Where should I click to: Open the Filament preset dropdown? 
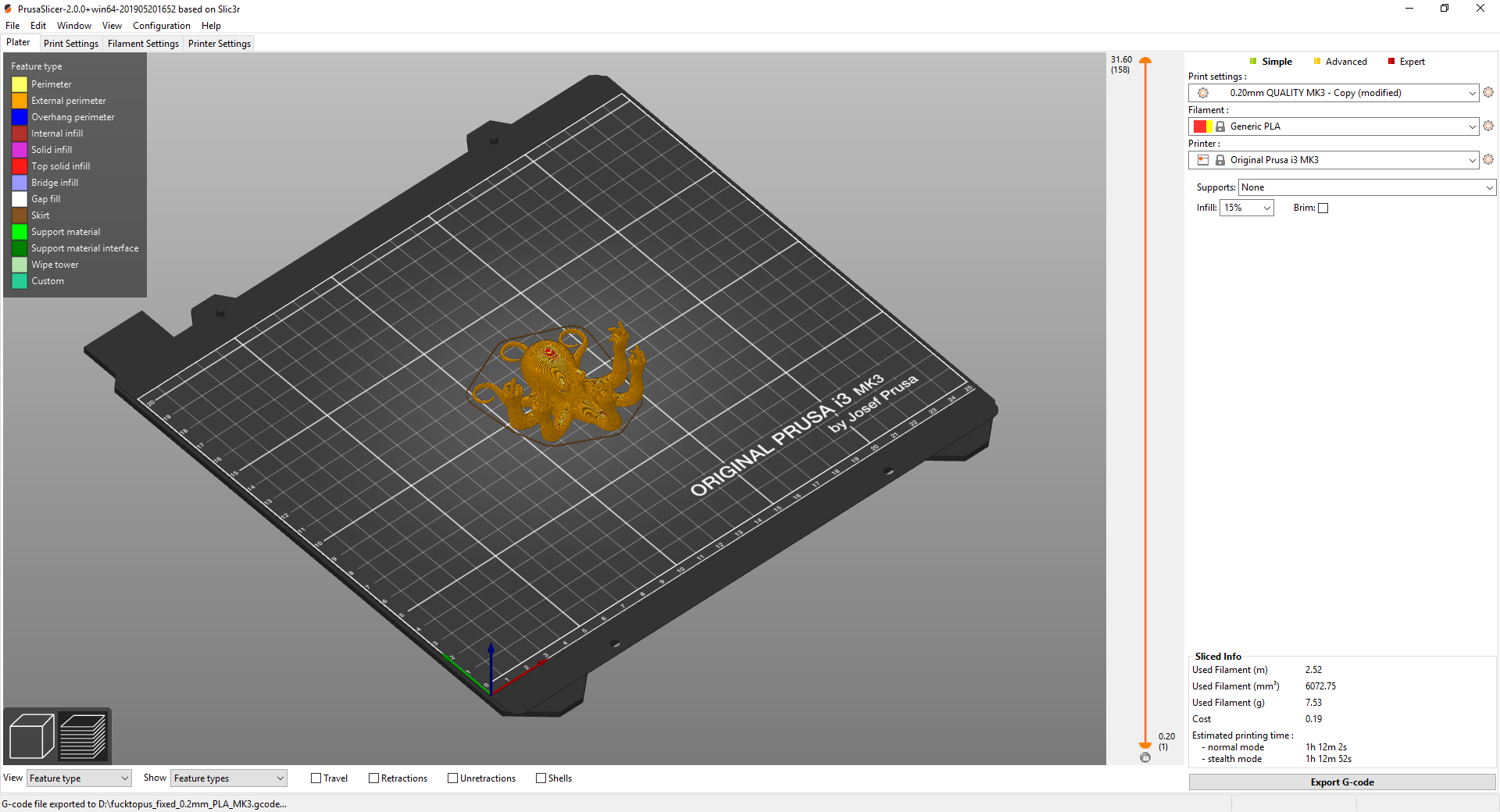point(1334,126)
